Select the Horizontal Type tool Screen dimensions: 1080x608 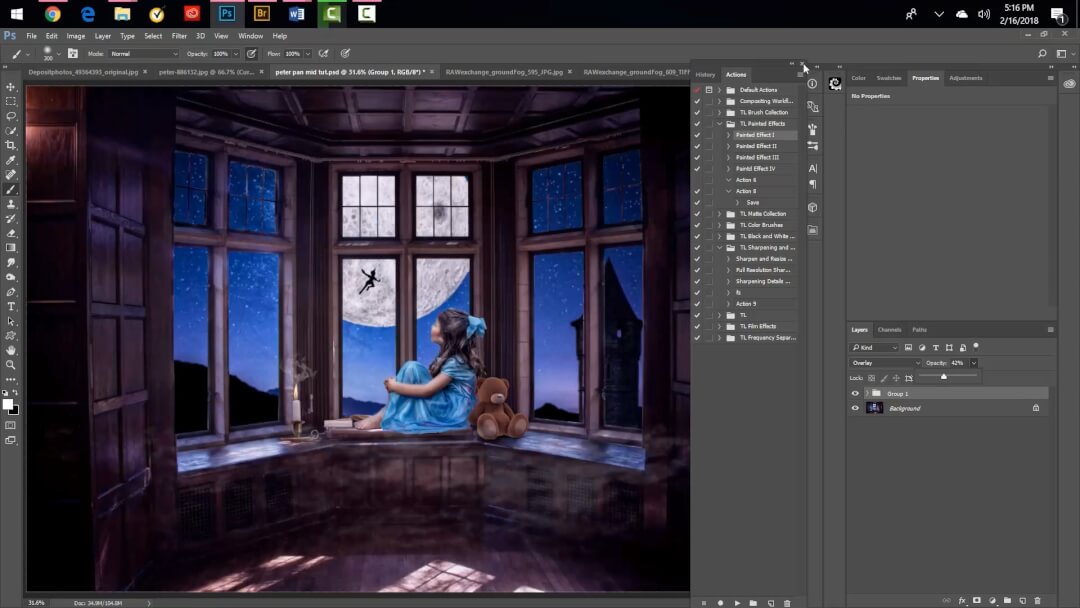point(10,306)
